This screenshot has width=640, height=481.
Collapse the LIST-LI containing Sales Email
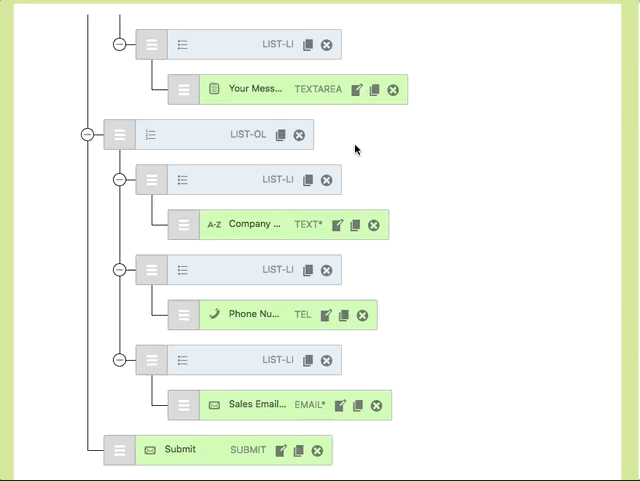coord(120,360)
